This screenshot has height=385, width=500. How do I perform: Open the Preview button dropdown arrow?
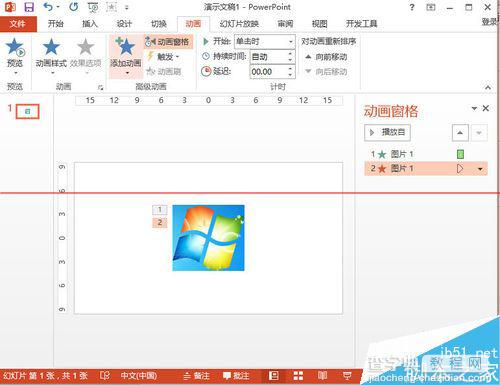click(15, 72)
